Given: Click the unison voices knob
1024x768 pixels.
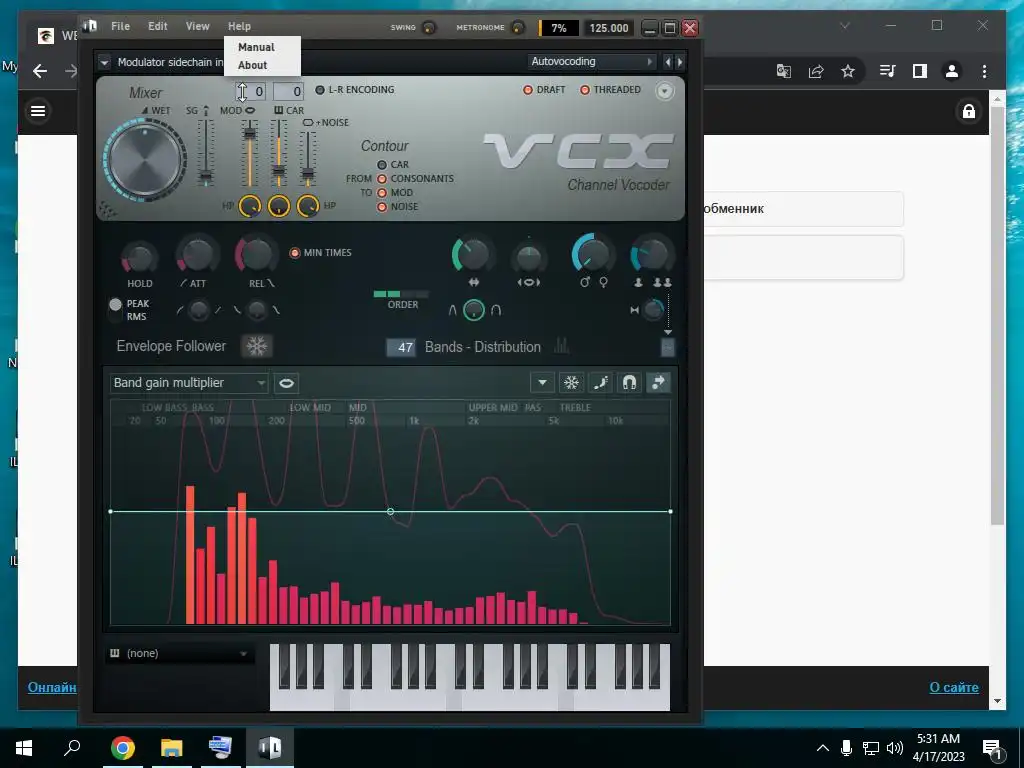Looking at the screenshot, I should 652,255.
